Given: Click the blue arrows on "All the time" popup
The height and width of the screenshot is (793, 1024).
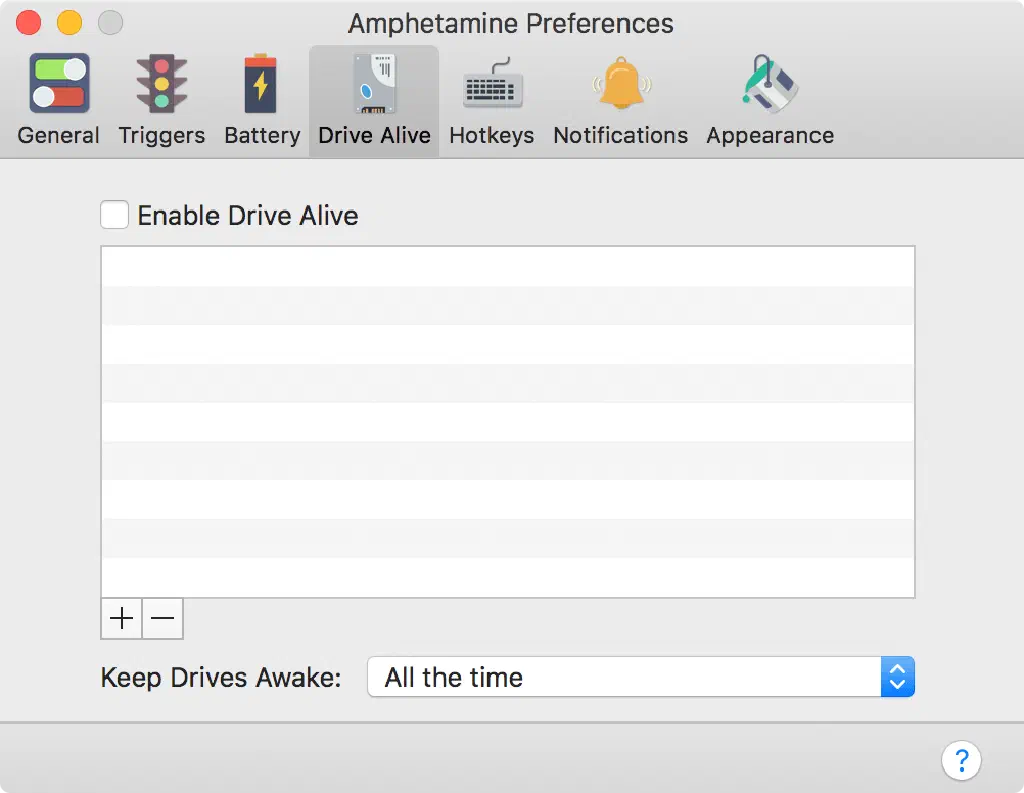Looking at the screenshot, I should click(897, 677).
